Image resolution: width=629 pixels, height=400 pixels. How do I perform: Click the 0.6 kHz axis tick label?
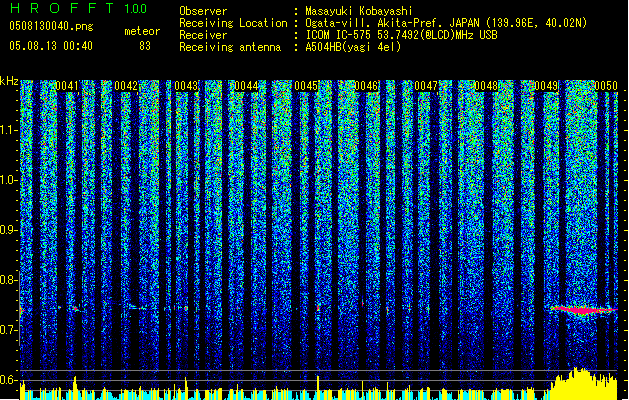pos(9,380)
